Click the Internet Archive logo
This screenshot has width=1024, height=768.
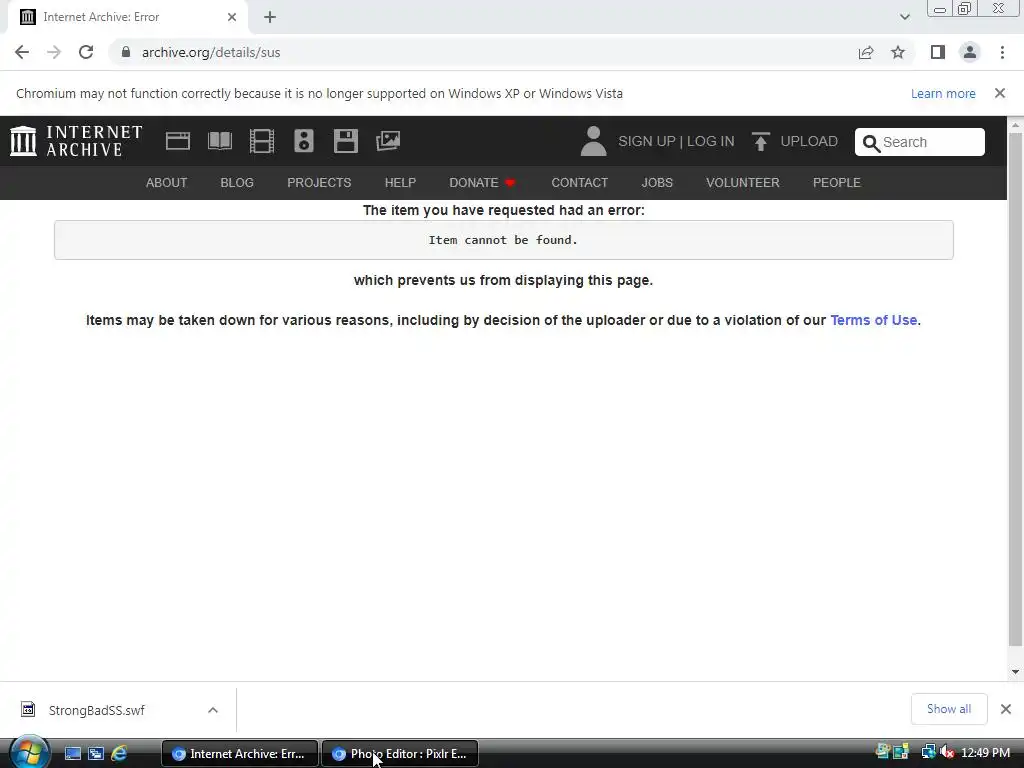click(x=76, y=141)
